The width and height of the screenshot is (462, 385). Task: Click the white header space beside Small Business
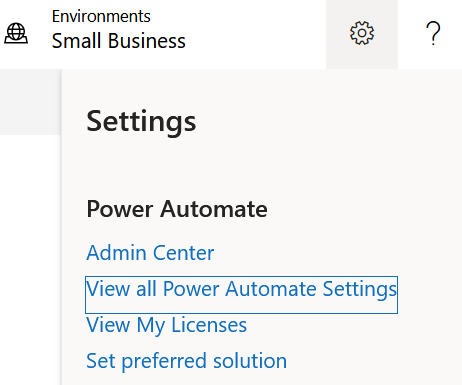[x=255, y=33]
